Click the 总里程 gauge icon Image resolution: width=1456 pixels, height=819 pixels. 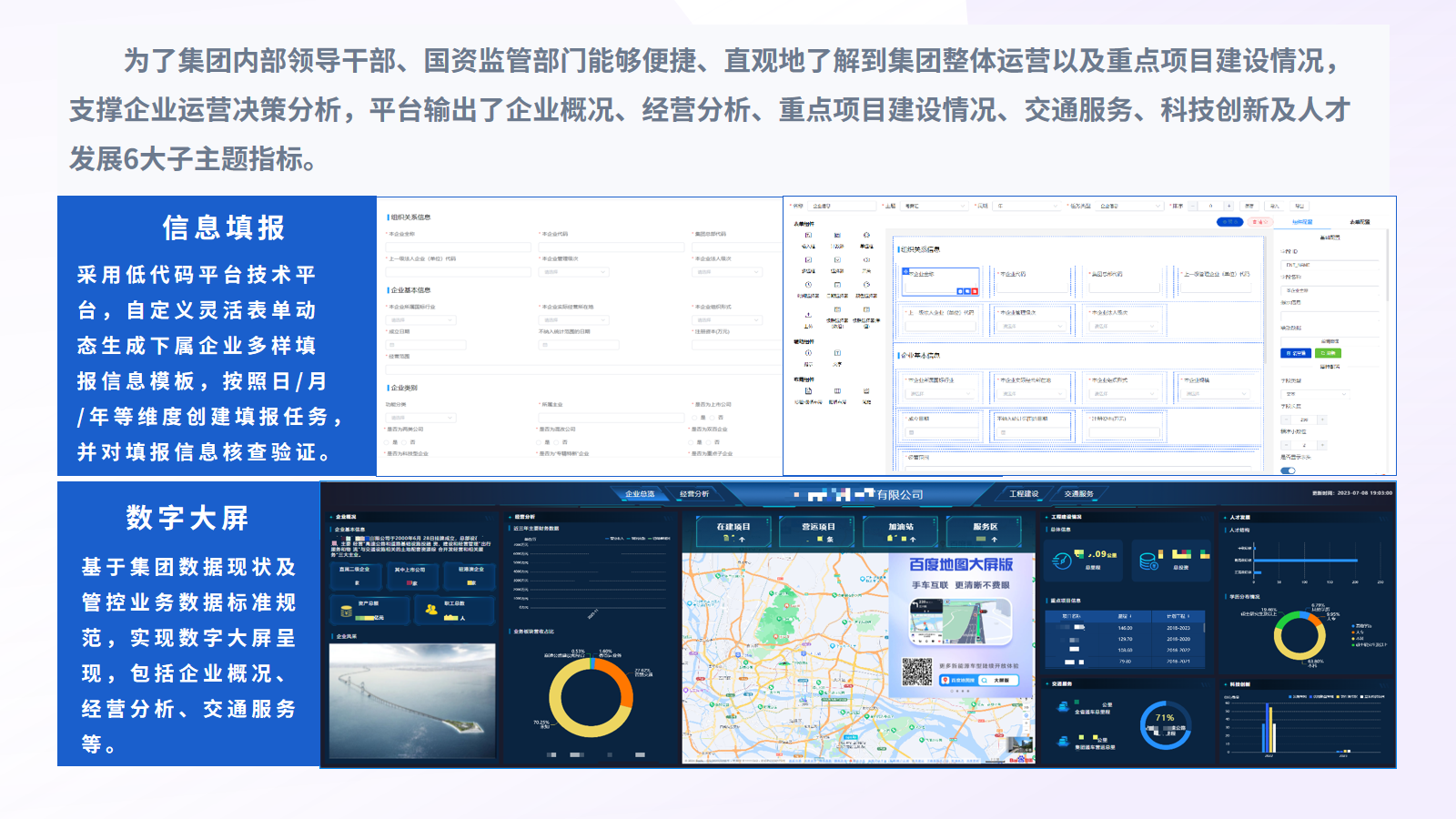click(x=1062, y=561)
